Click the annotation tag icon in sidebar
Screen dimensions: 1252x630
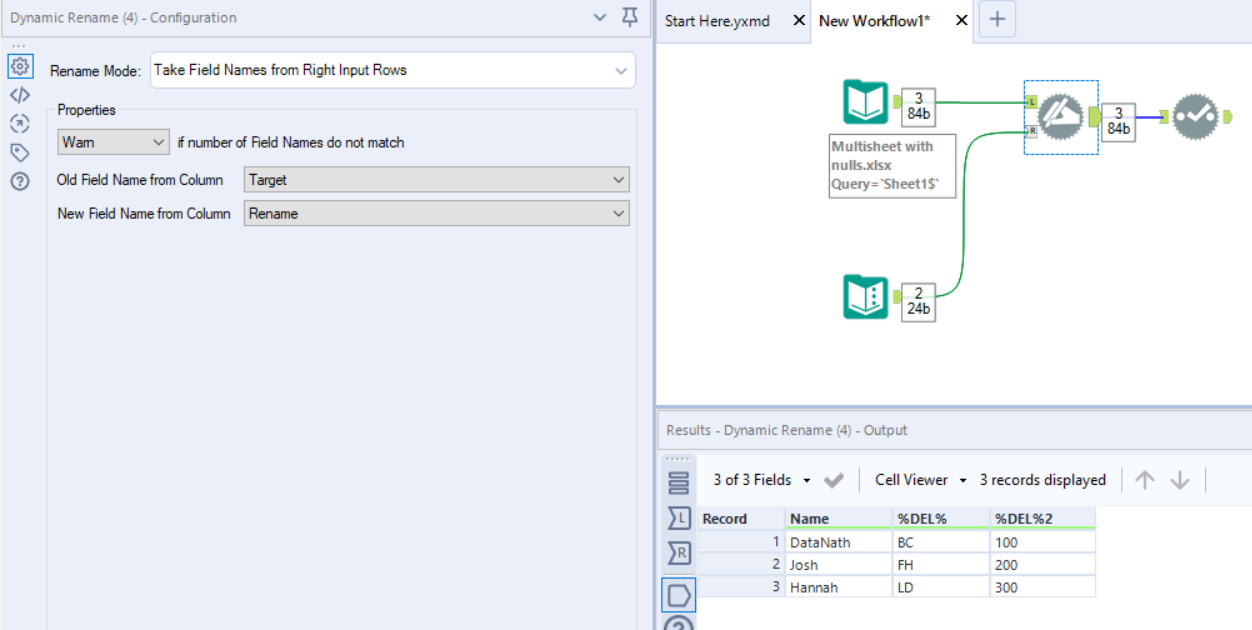pos(20,153)
